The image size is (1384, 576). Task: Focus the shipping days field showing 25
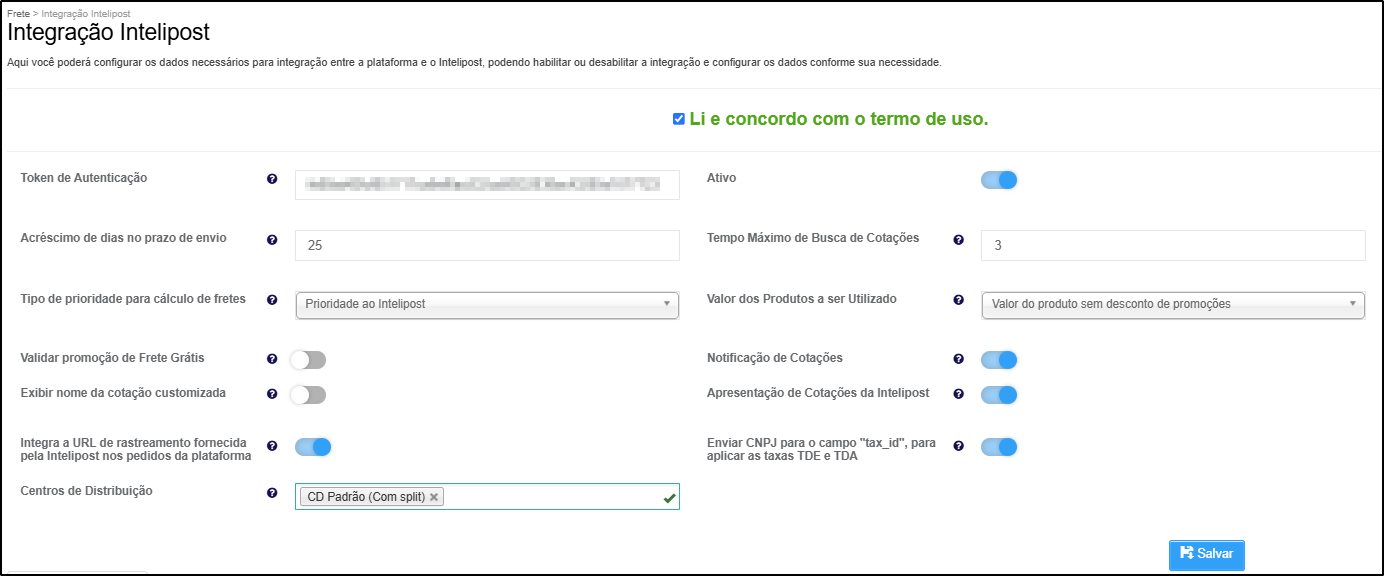(x=487, y=245)
